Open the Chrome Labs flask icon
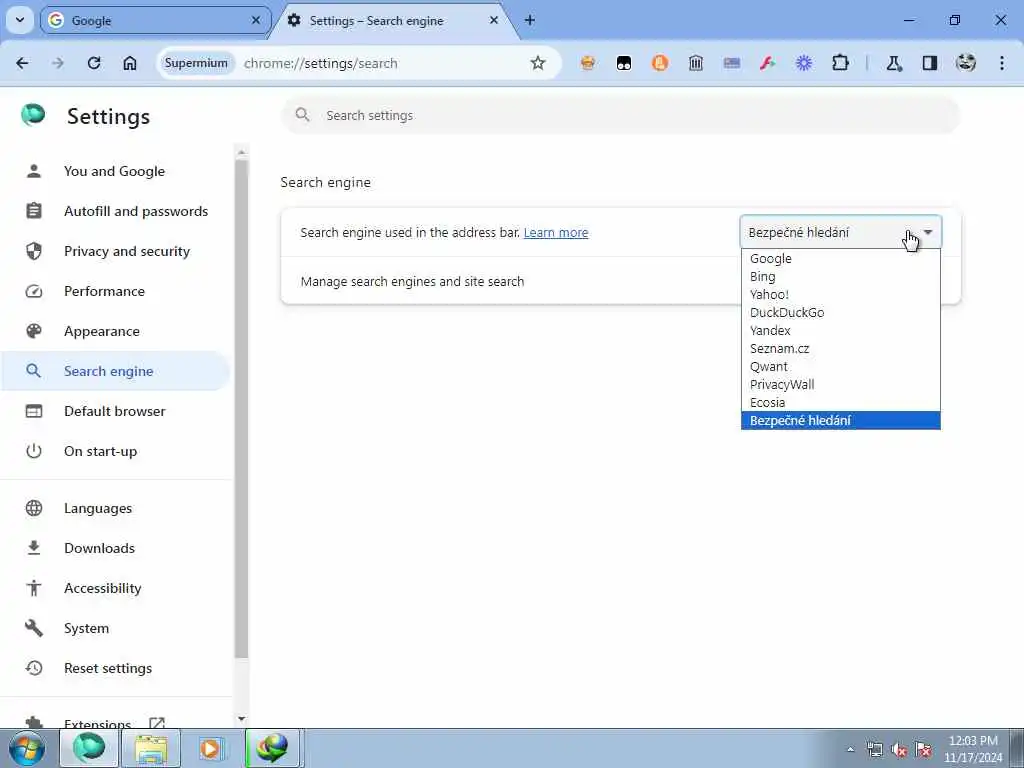 894,63
